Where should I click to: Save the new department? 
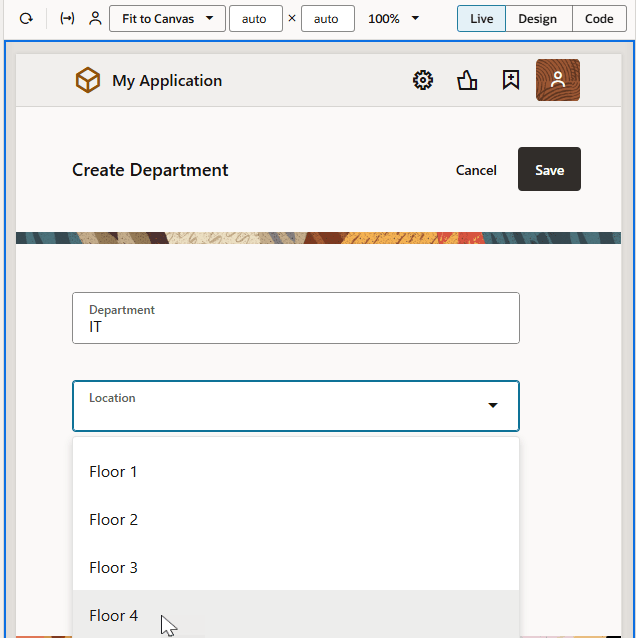pyautogui.click(x=549, y=169)
